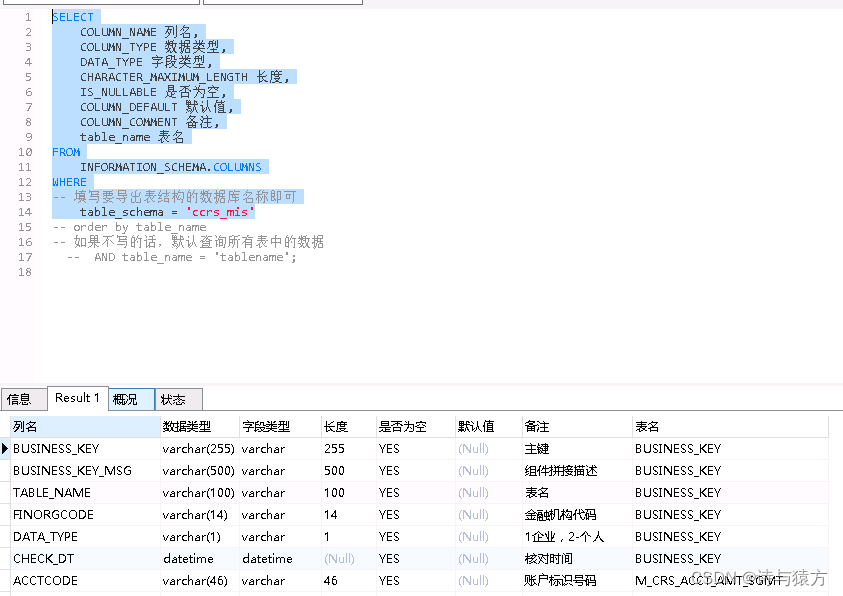The width and height of the screenshot is (843, 596).
Task: Click the (Null) default value for TABLE_NAME
Action: click(x=472, y=492)
